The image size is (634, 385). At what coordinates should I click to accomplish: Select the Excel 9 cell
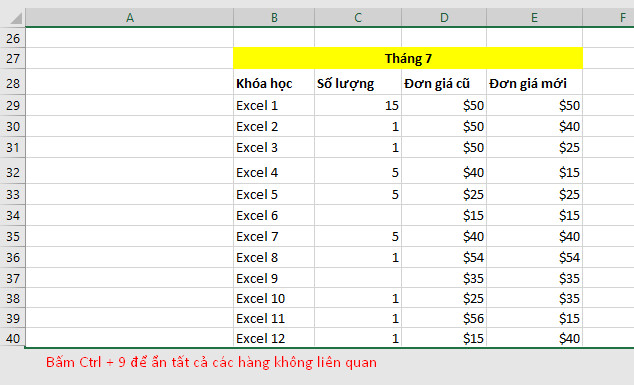pyautogui.click(x=274, y=278)
